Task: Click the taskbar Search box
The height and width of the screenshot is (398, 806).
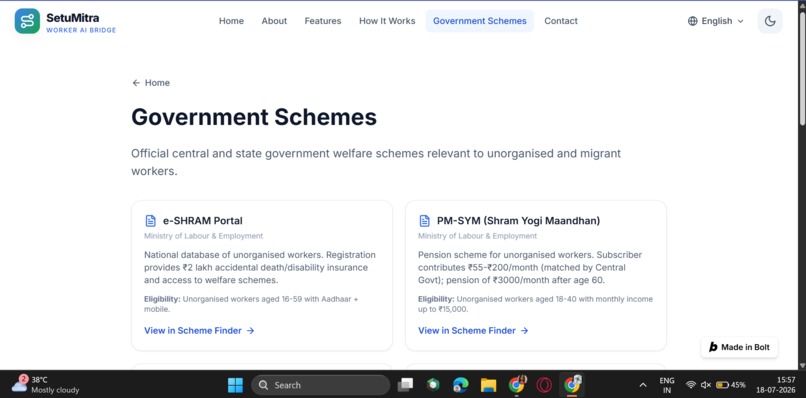Action: tap(320, 385)
